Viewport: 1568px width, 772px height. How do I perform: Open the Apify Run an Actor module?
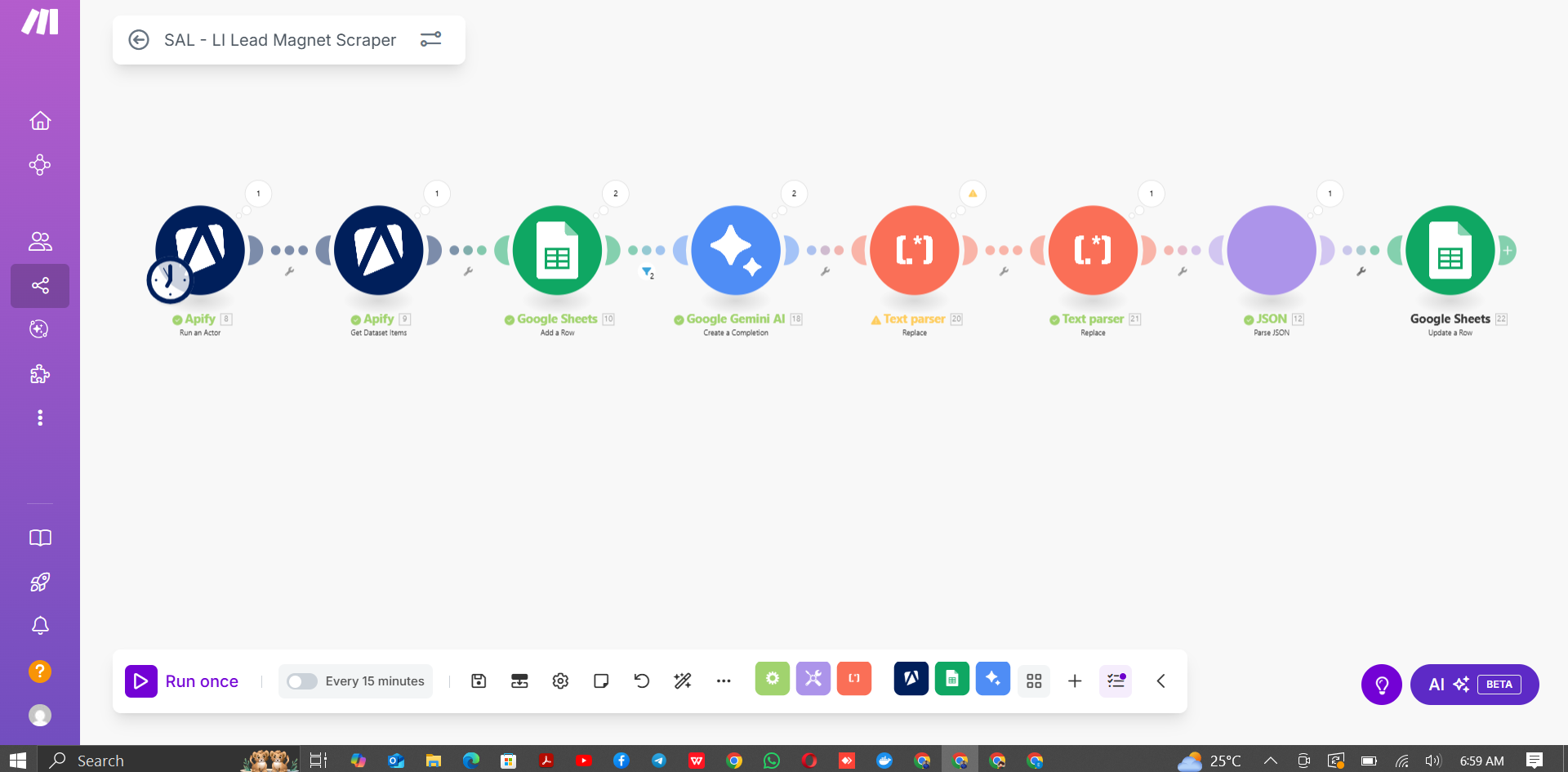click(x=200, y=250)
